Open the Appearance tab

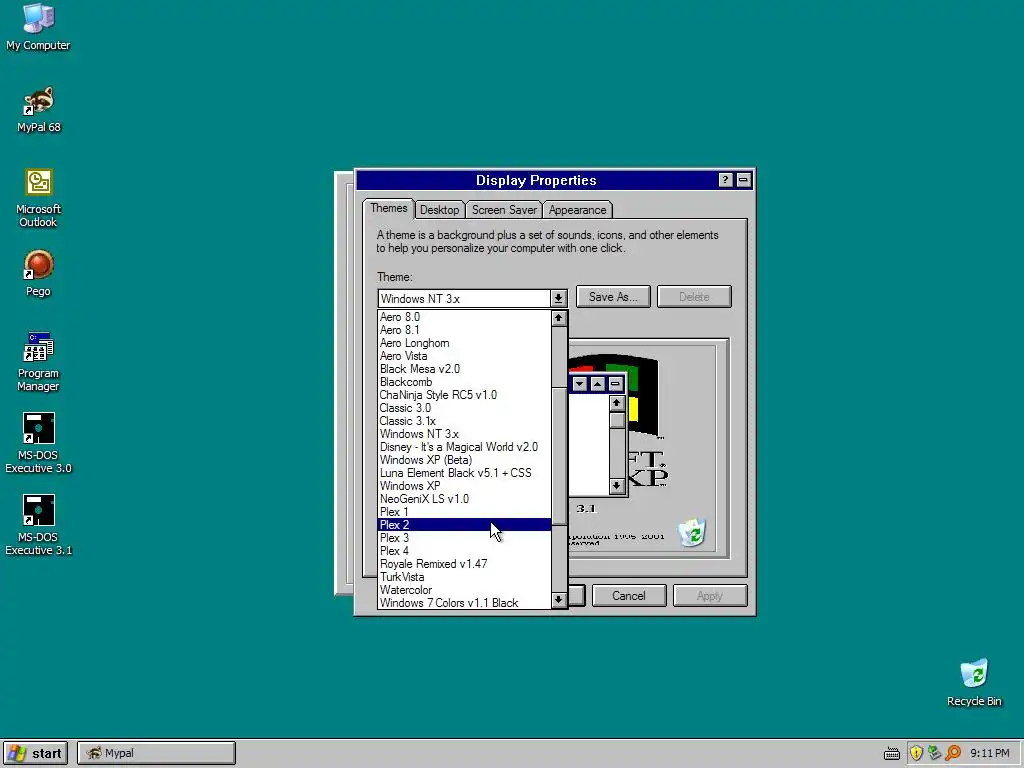point(577,210)
